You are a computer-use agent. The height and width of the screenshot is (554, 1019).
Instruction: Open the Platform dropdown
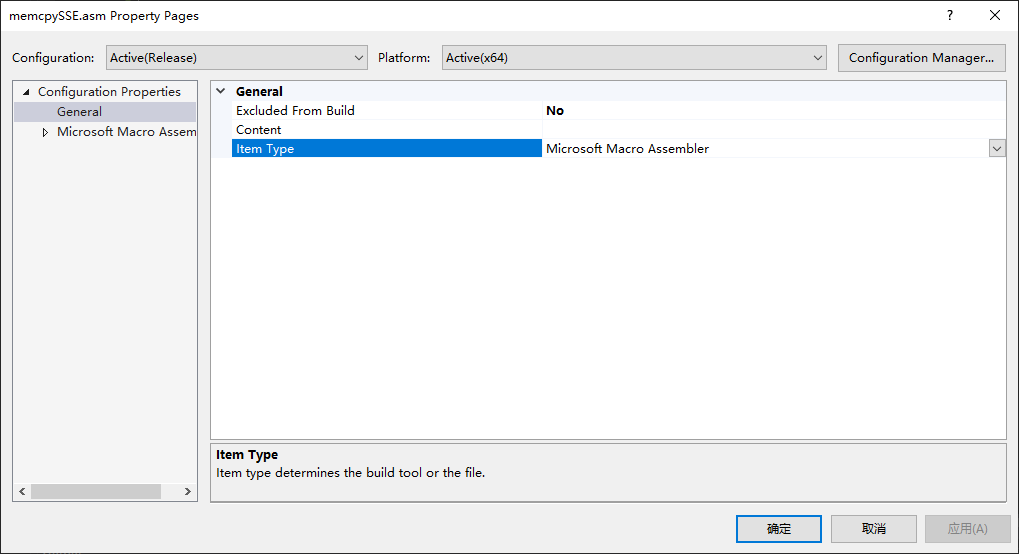click(x=634, y=58)
